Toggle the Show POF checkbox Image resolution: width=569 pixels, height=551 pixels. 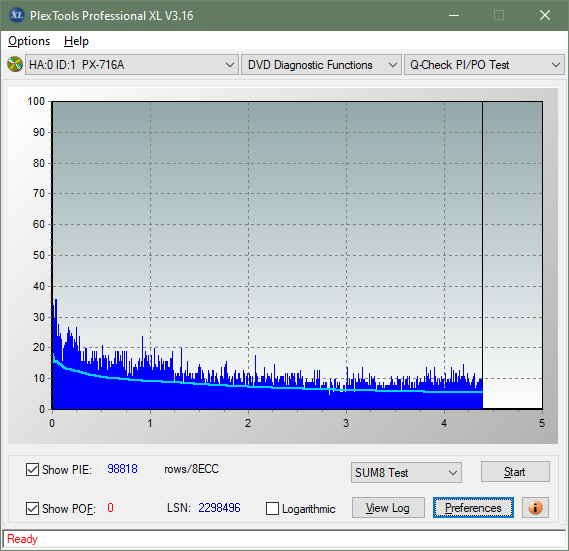32,508
